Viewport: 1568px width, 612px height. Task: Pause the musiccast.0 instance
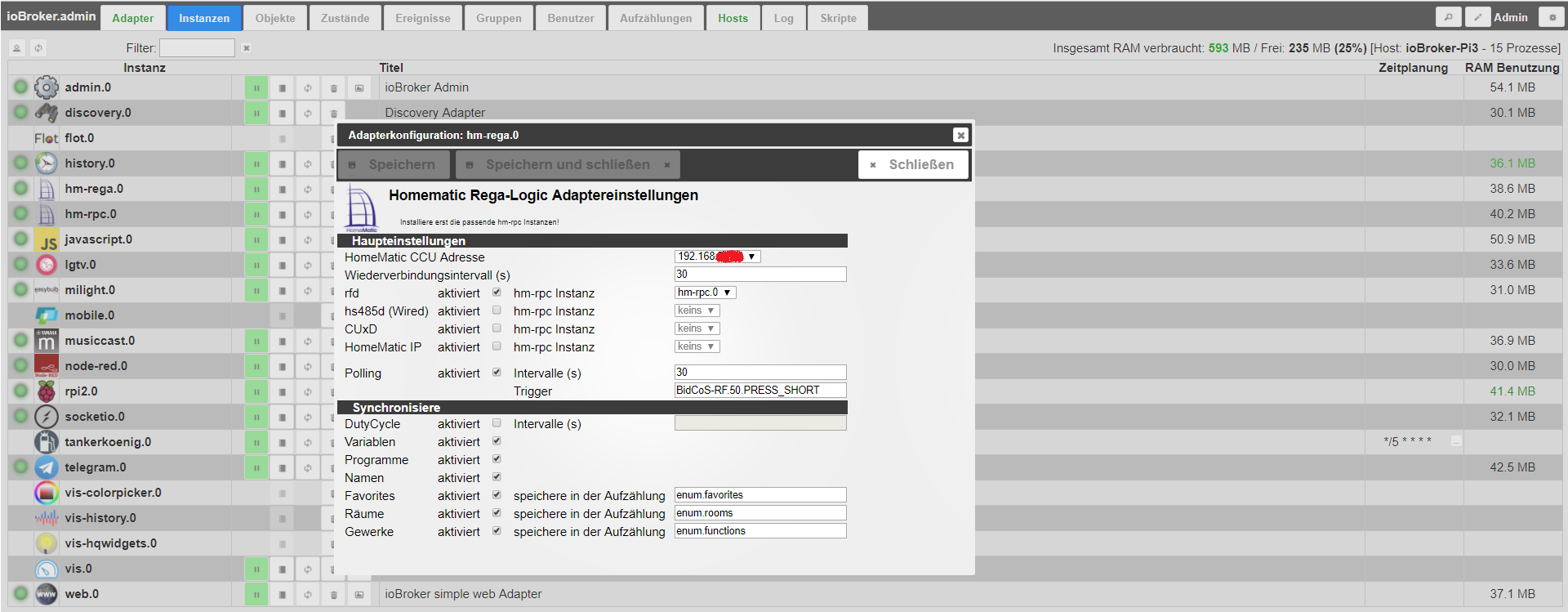coord(256,342)
